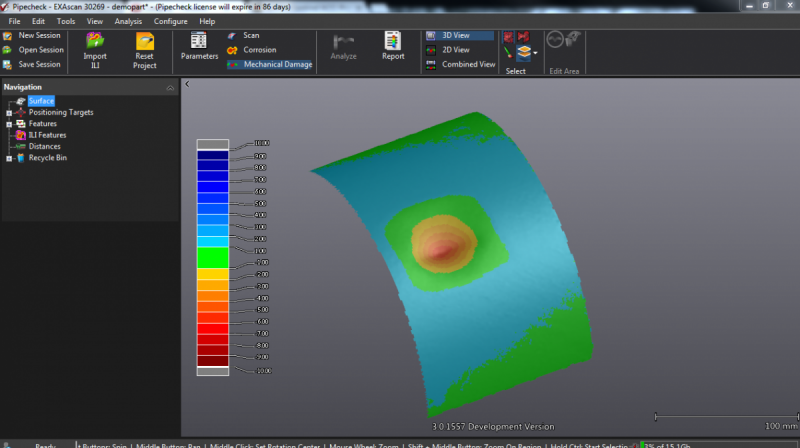Click the Scan module icon
Image resolution: width=800 pixels, height=448 pixels.
coord(232,35)
